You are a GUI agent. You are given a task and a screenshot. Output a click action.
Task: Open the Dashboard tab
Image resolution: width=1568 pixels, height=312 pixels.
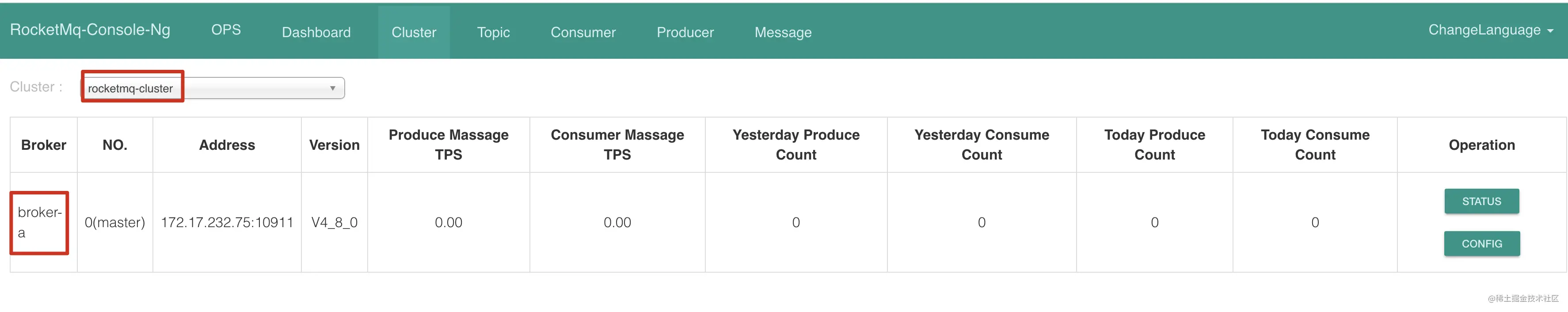[x=316, y=32]
